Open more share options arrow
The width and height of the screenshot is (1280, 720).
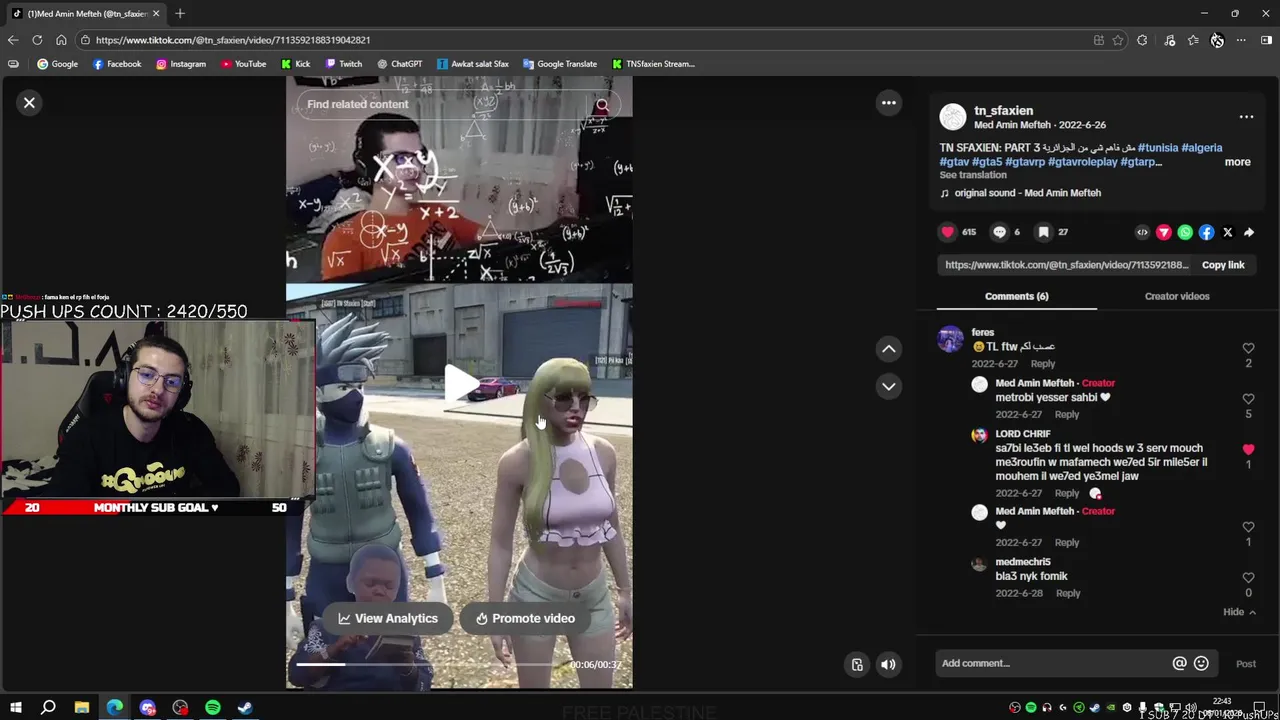(1249, 232)
